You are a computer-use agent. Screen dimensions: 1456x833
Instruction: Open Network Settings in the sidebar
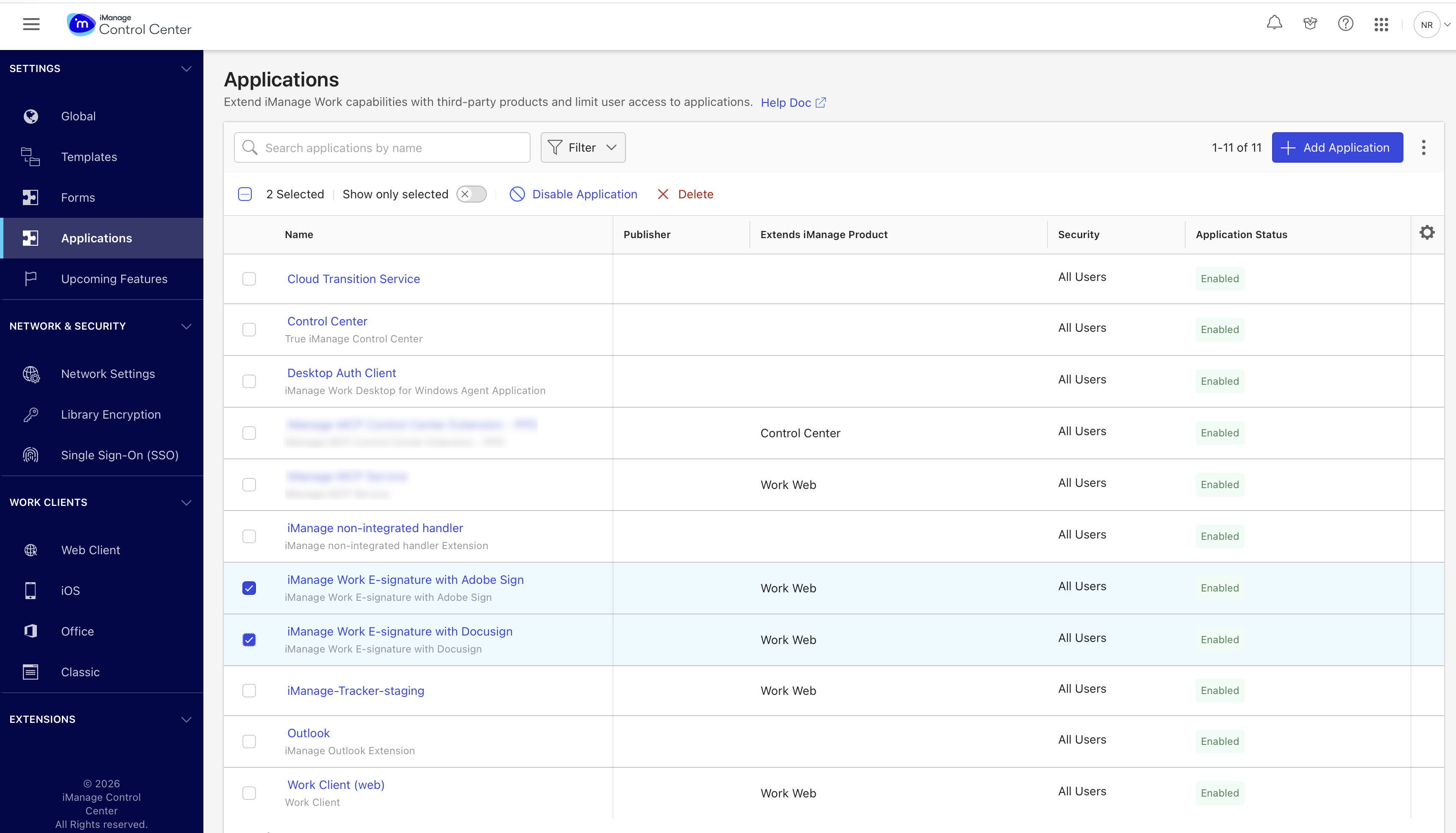coord(102,374)
